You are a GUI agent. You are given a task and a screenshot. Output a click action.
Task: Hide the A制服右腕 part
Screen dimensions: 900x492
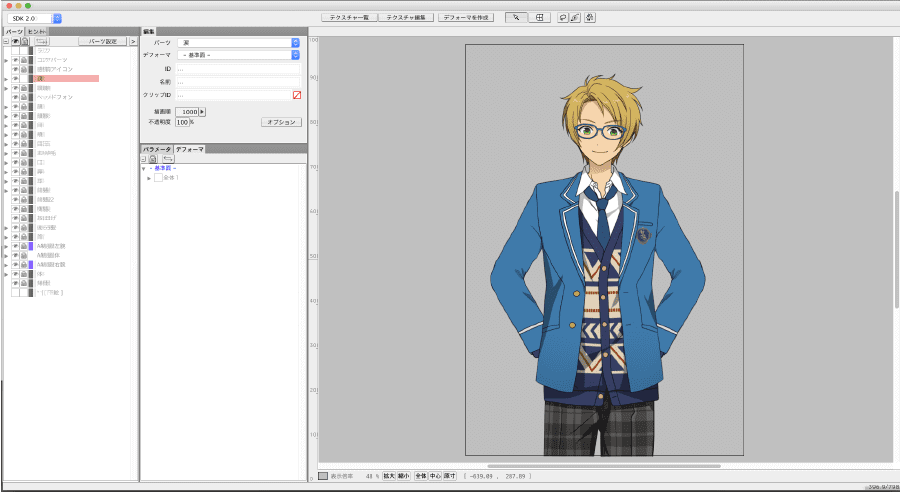[x=15, y=265]
